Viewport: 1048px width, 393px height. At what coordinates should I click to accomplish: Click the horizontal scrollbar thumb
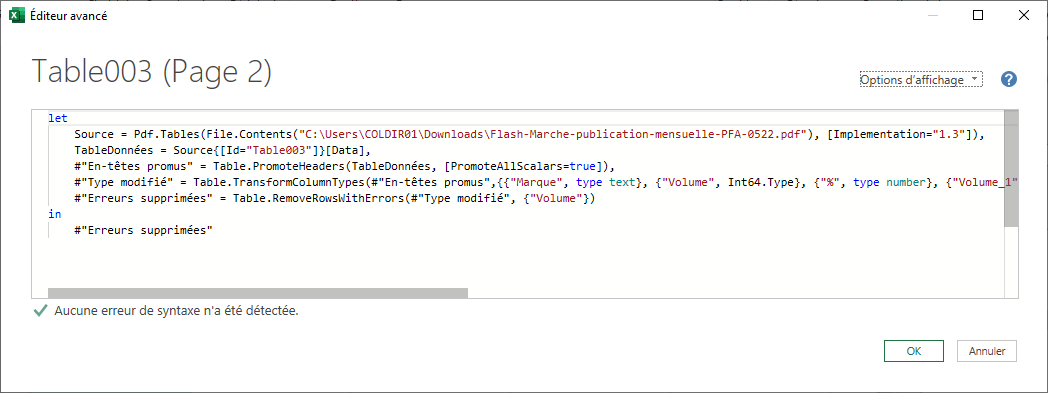tap(258, 293)
